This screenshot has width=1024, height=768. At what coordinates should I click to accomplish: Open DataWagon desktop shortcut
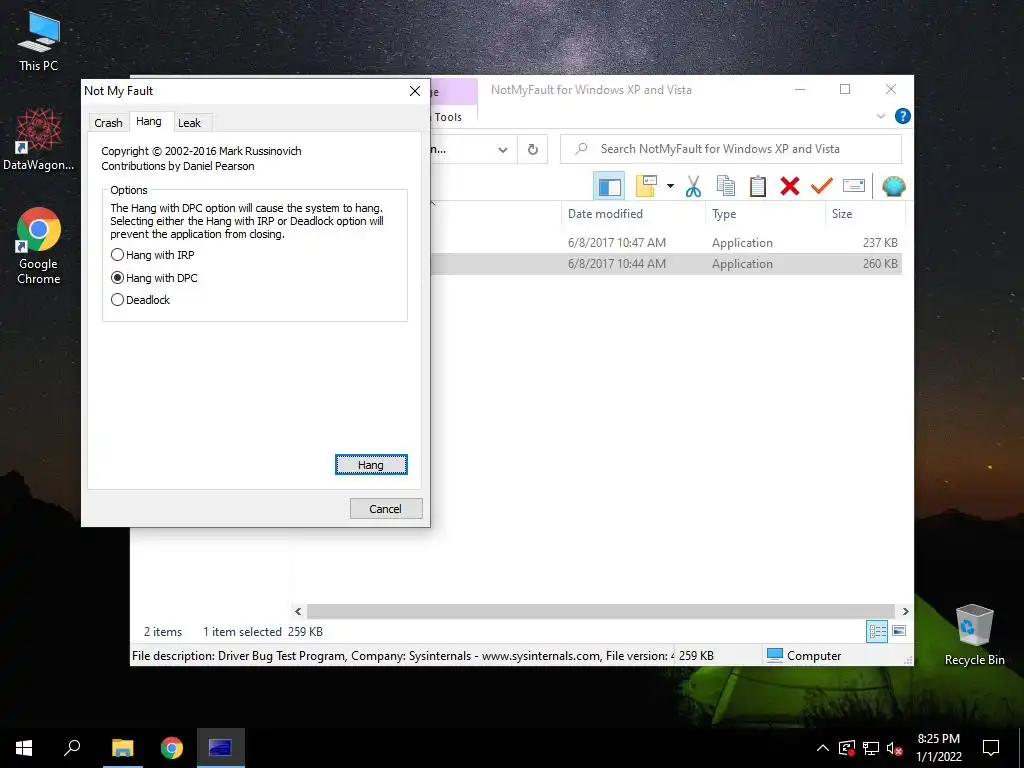pyautogui.click(x=39, y=140)
